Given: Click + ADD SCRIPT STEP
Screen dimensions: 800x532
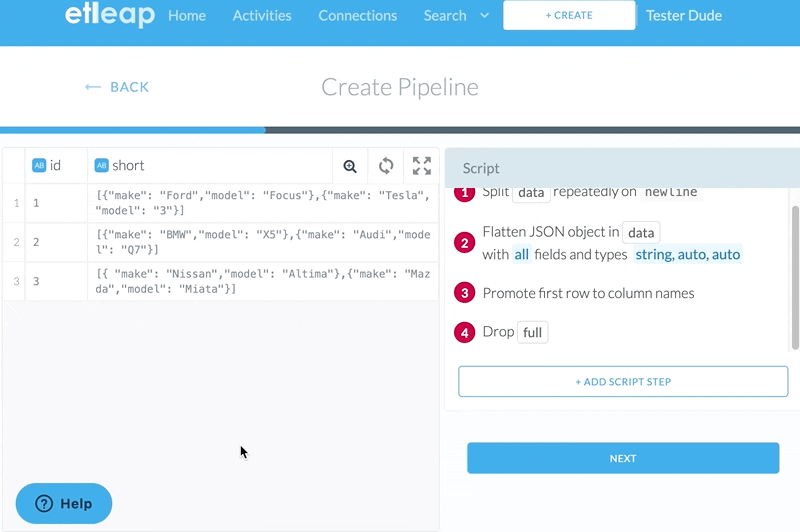Looking at the screenshot, I should click(x=622, y=382).
